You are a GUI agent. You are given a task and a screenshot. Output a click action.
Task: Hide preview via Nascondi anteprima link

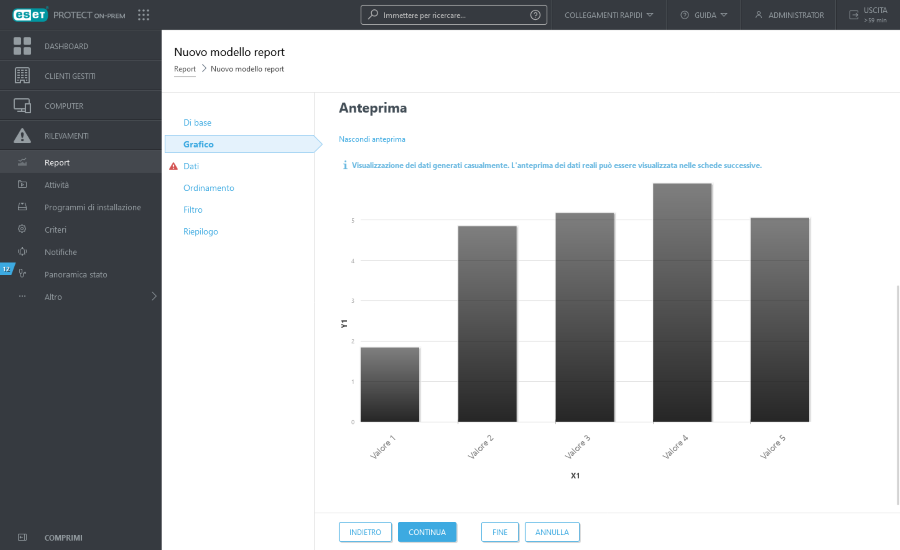(372, 139)
